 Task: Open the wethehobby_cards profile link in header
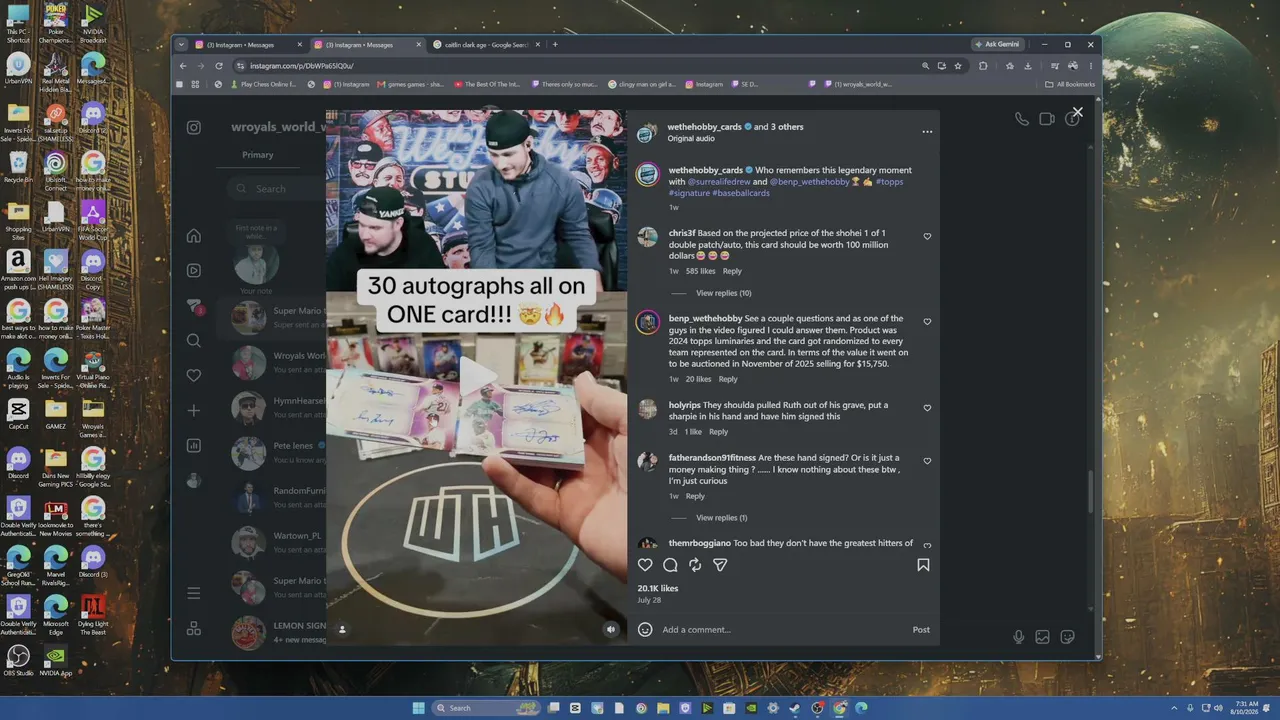pyautogui.click(x=706, y=127)
